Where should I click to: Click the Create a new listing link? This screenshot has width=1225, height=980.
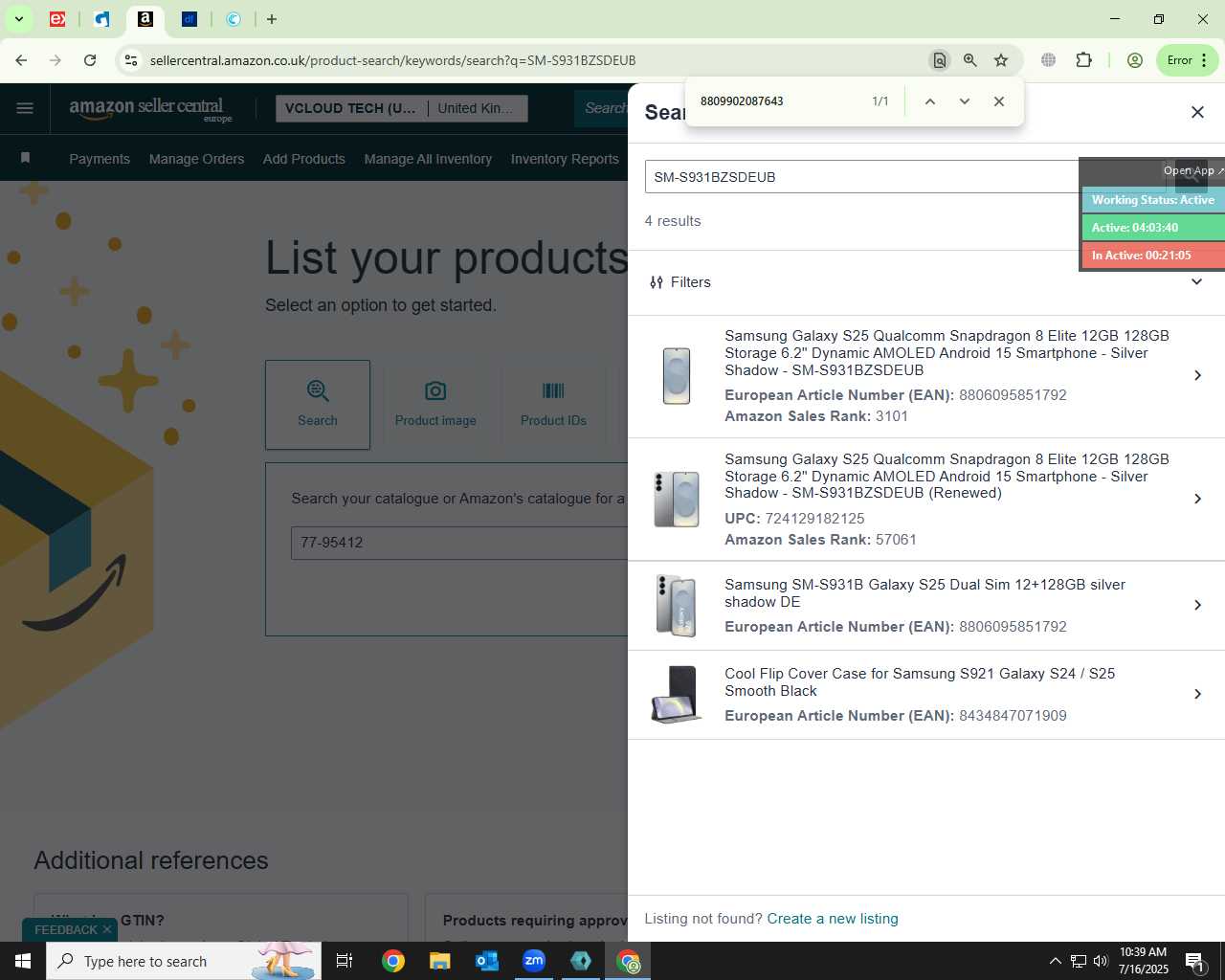click(x=833, y=919)
